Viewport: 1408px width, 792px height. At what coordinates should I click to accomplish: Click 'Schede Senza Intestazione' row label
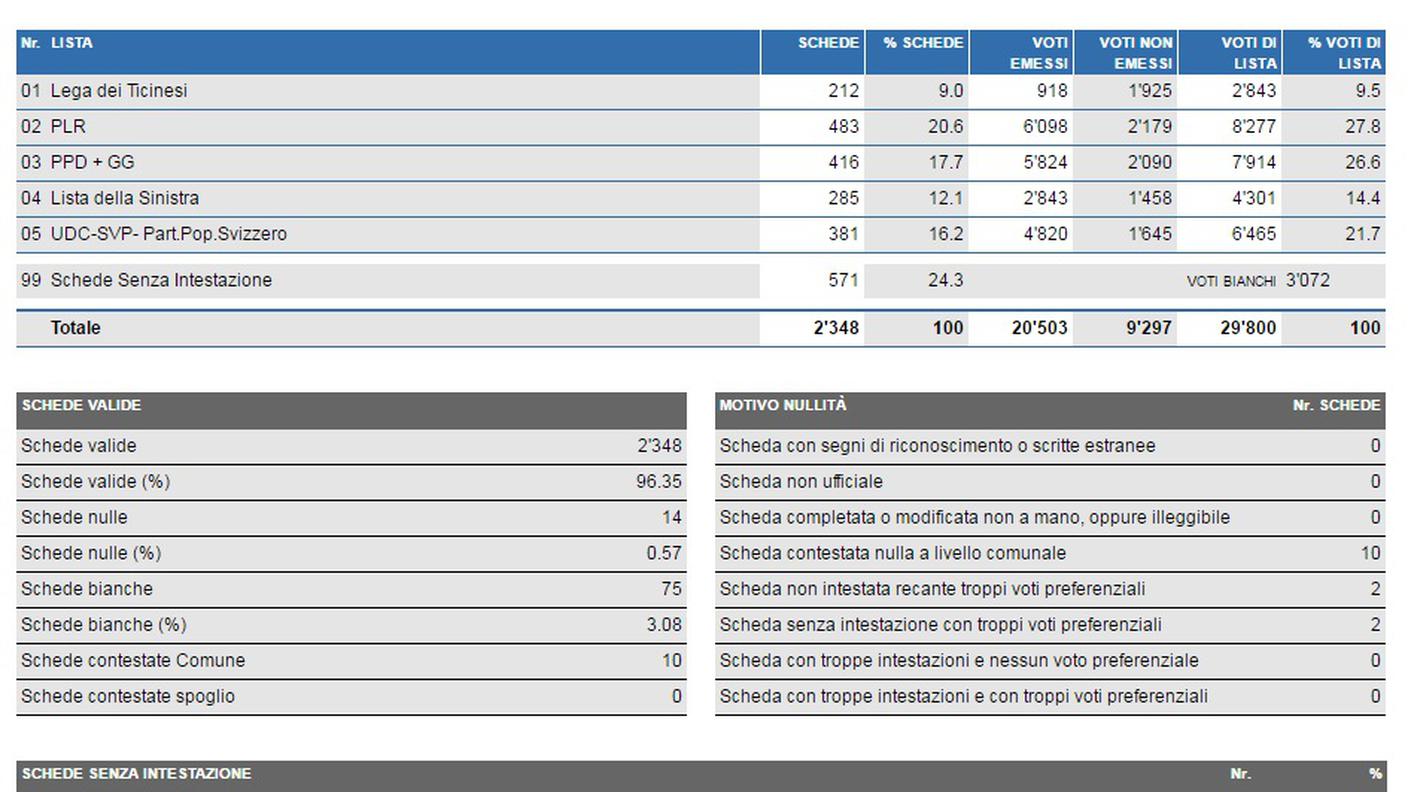161,281
